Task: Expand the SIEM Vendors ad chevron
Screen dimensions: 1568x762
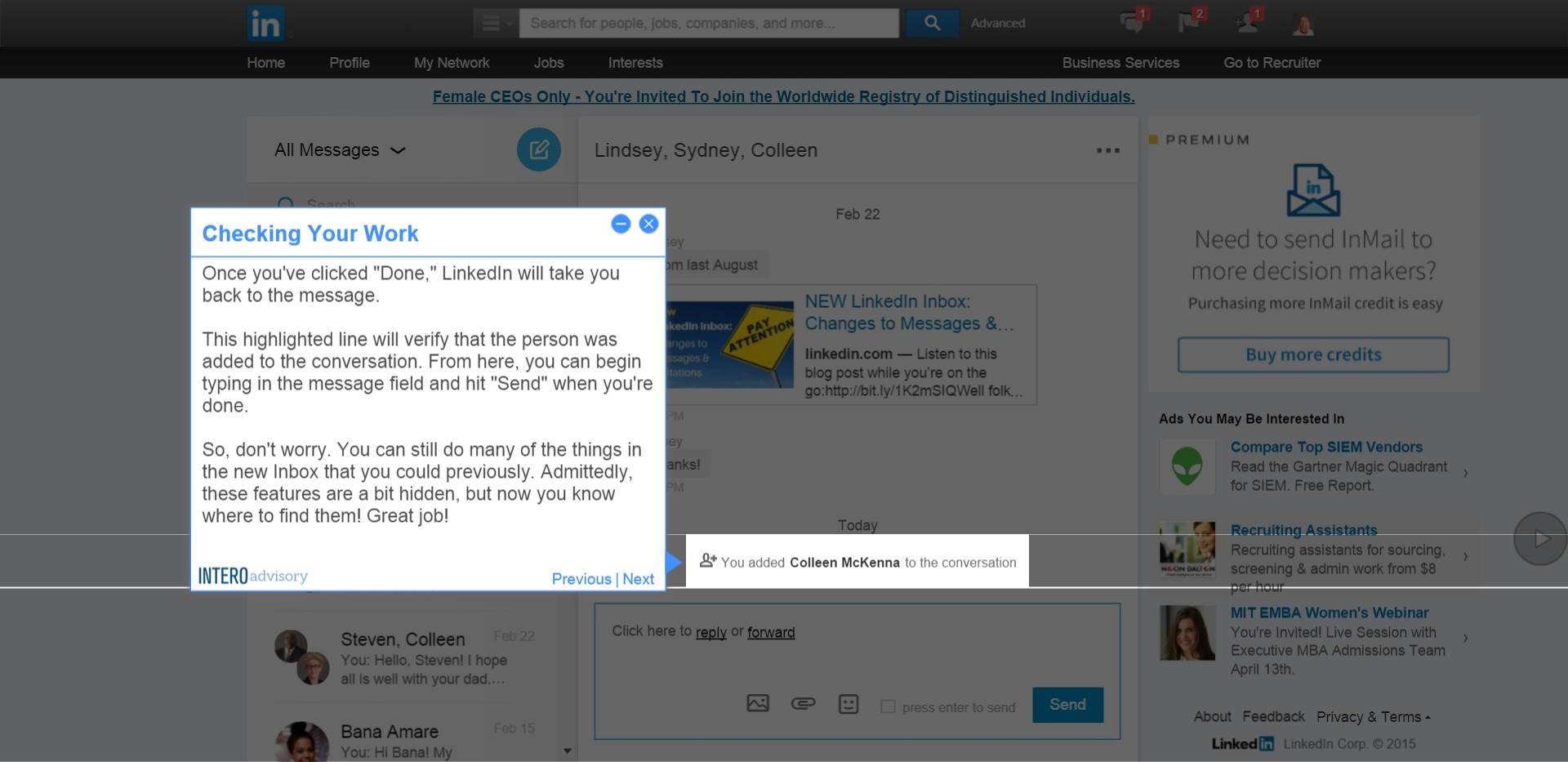Action: (1466, 473)
